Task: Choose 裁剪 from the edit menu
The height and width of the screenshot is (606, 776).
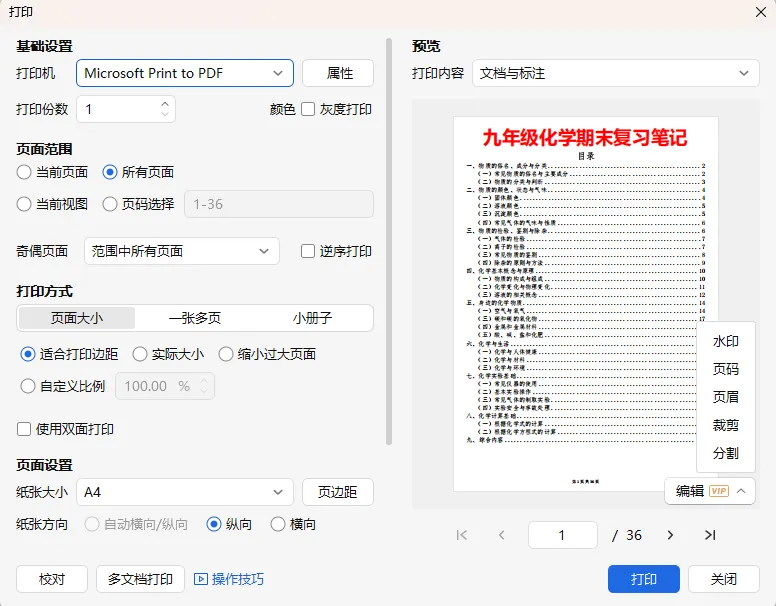Action: coord(726,425)
